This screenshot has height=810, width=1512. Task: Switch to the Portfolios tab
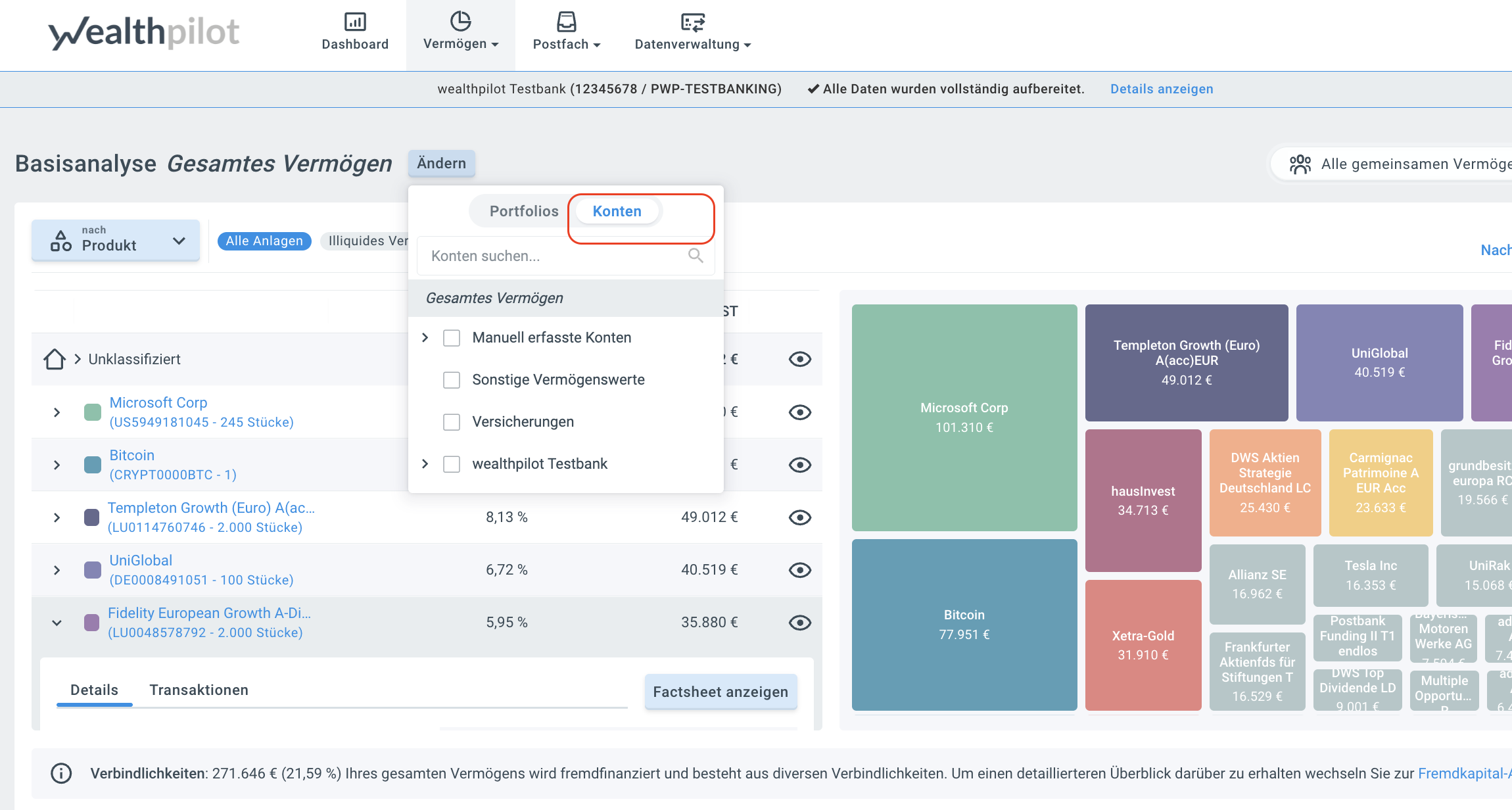tap(523, 211)
